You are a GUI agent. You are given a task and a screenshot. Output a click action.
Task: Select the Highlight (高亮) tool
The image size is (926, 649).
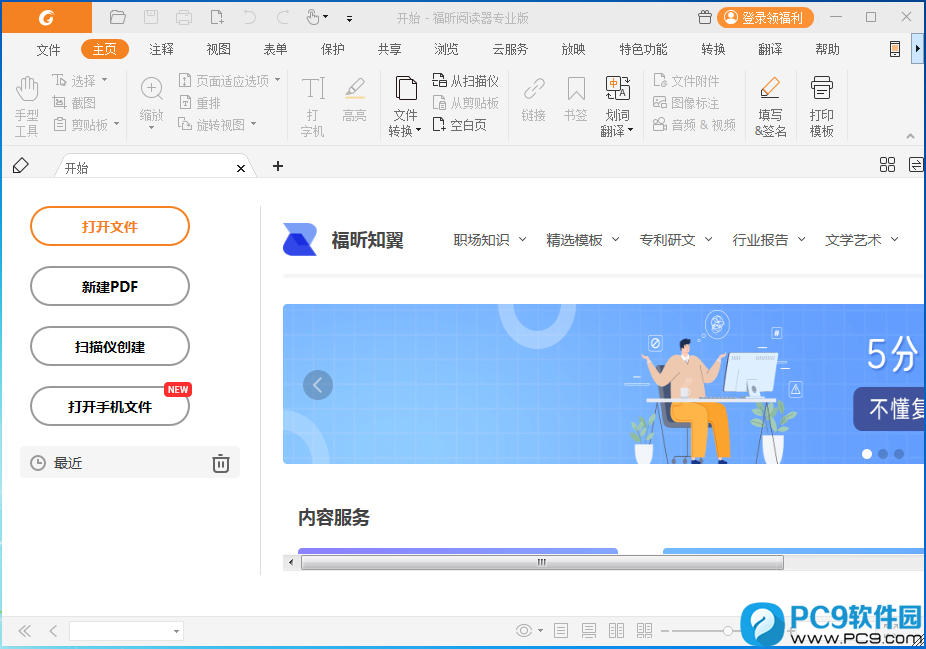click(x=354, y=100)
